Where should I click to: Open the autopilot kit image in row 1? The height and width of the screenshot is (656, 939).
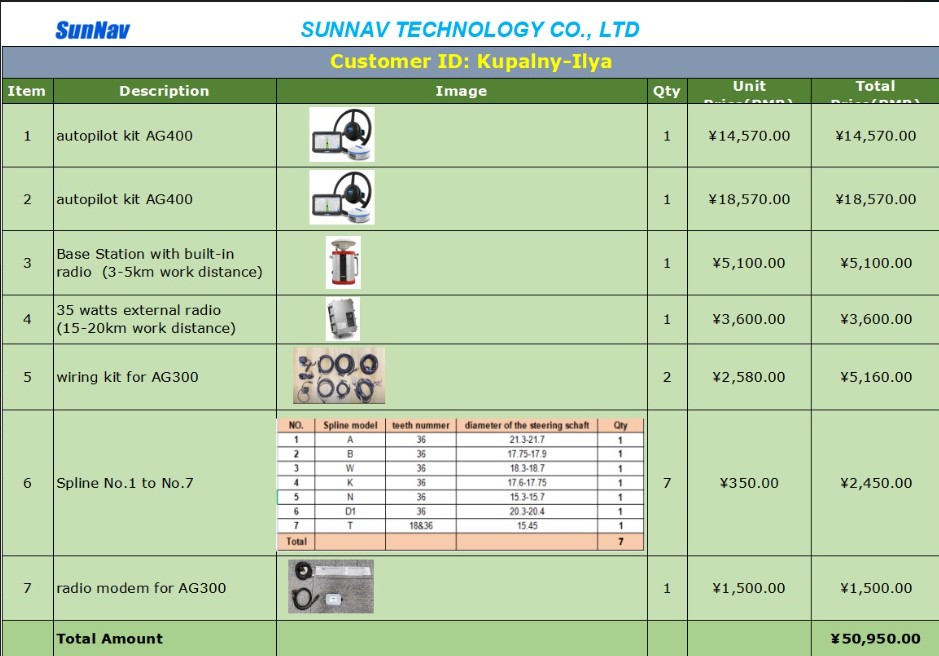click(x=341, y=135)
